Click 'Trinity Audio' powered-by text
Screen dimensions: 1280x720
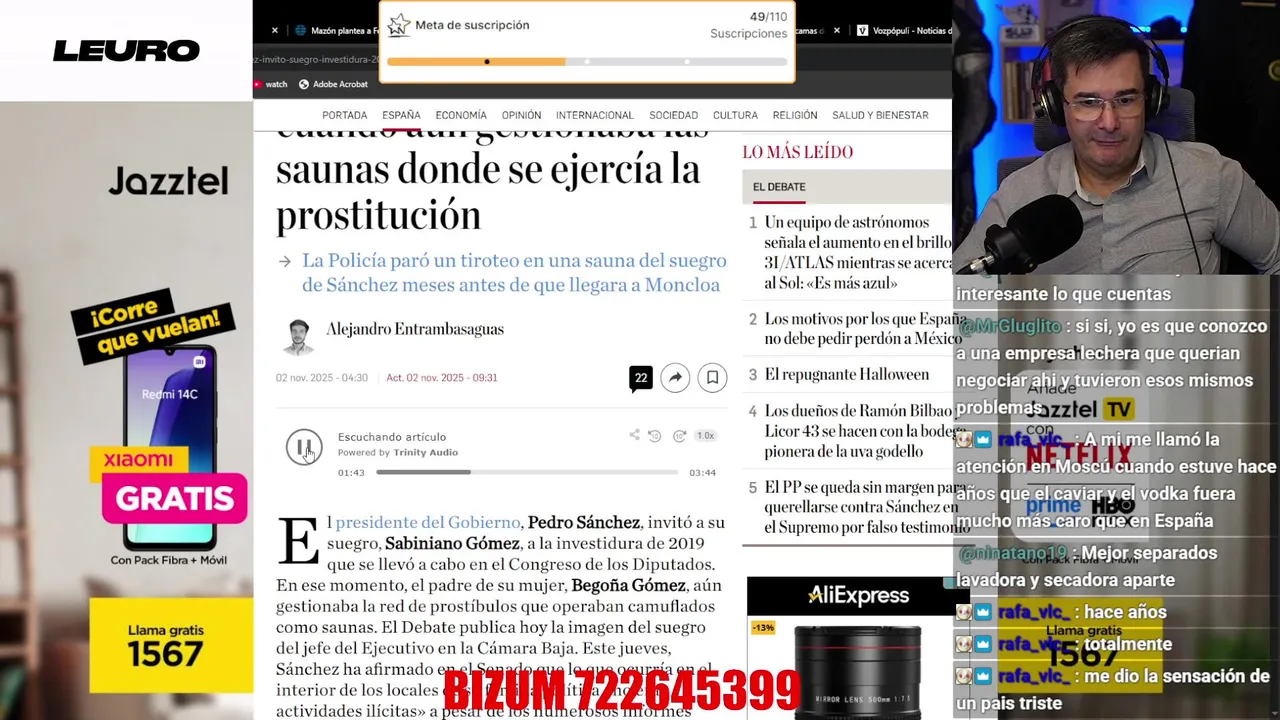pos(426,452)
